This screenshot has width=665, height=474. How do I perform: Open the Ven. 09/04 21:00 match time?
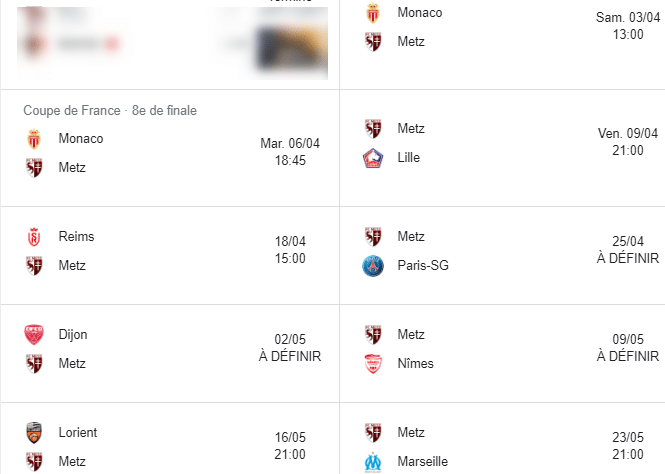coord(628,142)
